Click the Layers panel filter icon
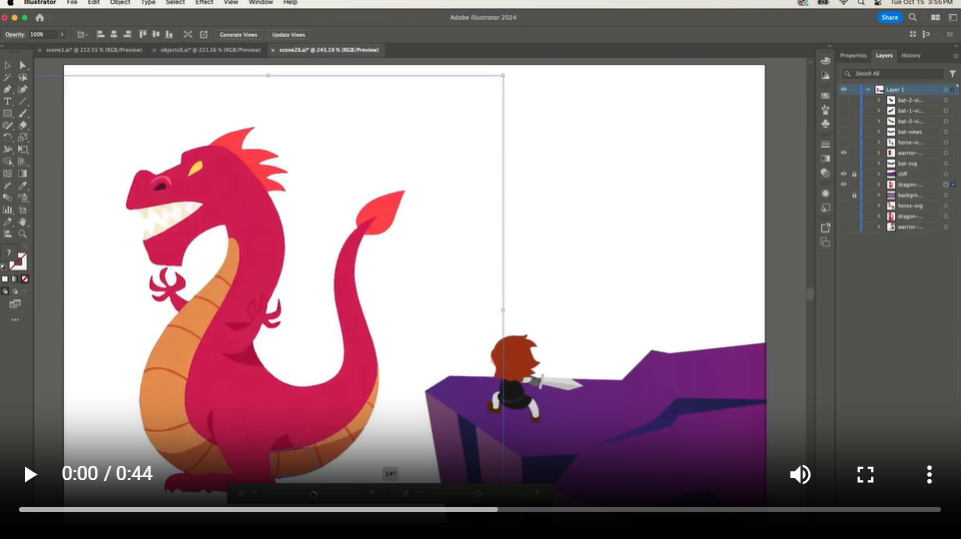Image resolution: width=961 pixels, height=540 pixels. tap(952, 74)
